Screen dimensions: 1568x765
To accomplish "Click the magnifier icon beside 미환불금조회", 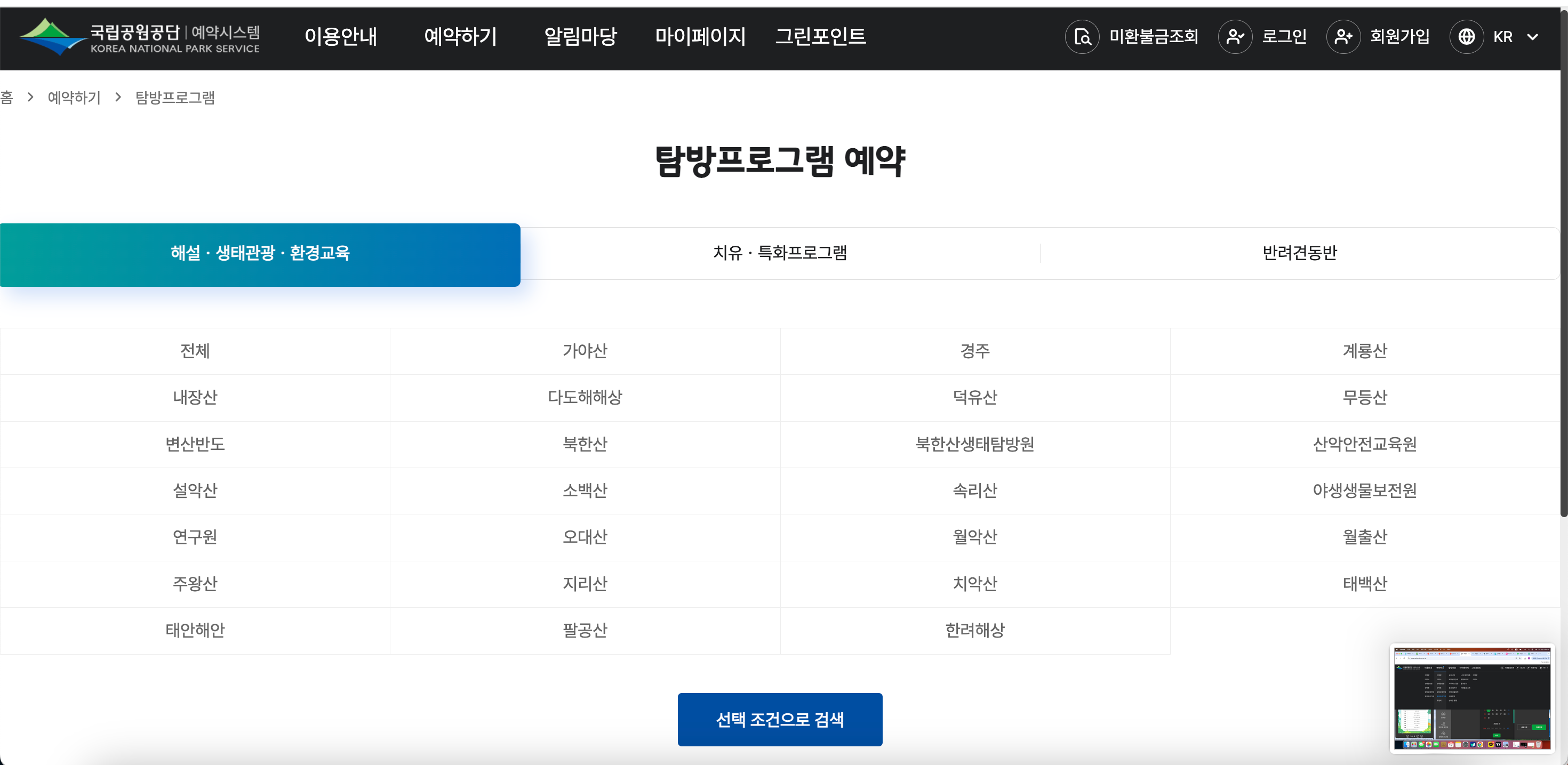I will click(x=1082, y=36).
